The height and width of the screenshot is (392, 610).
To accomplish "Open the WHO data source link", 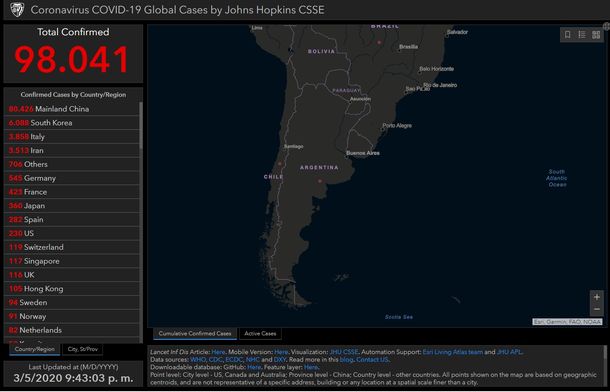I will (198, 360).
